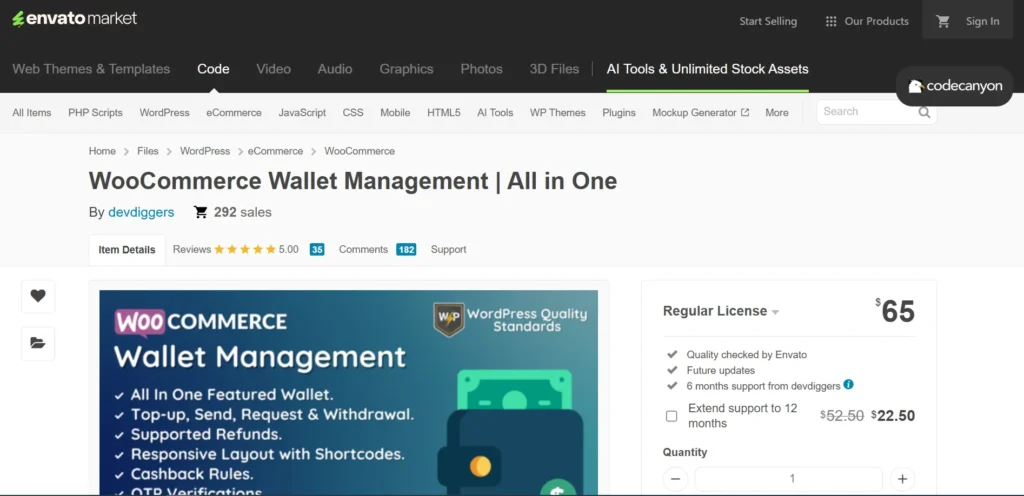Screen dimensions: 1024x496
Task: Click the $65 price text
Action: (x=895, y=311)
